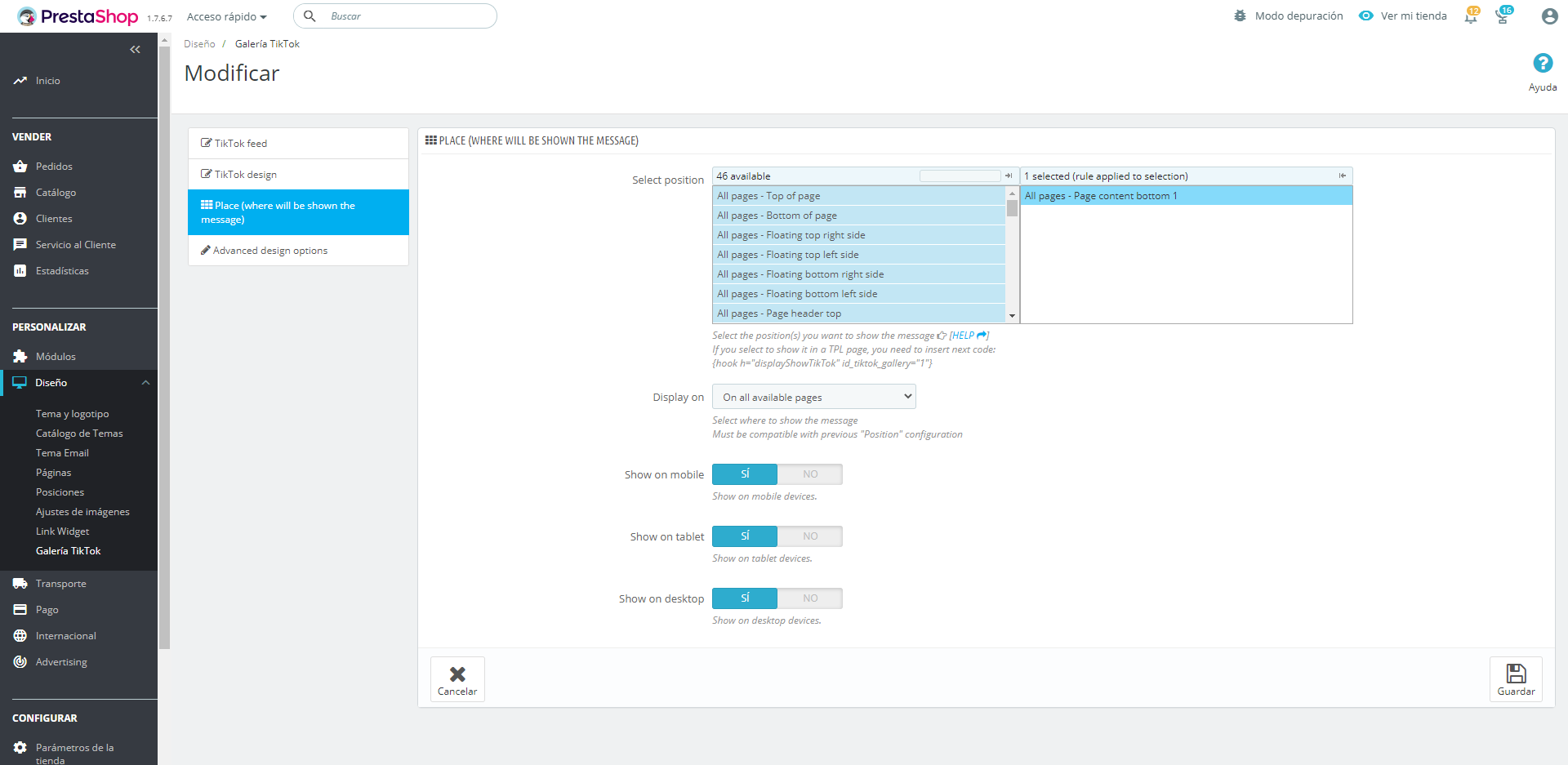Click the Diseño monitor icon
This screenshot has width=1568, height=765.
click(20, 383)
